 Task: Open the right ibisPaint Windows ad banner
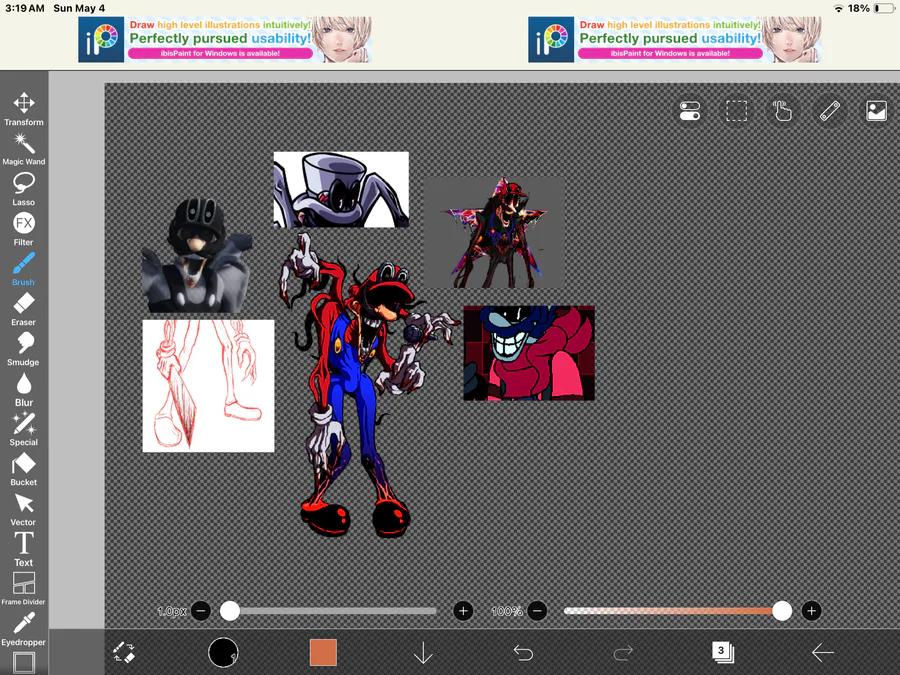[675, 40]
